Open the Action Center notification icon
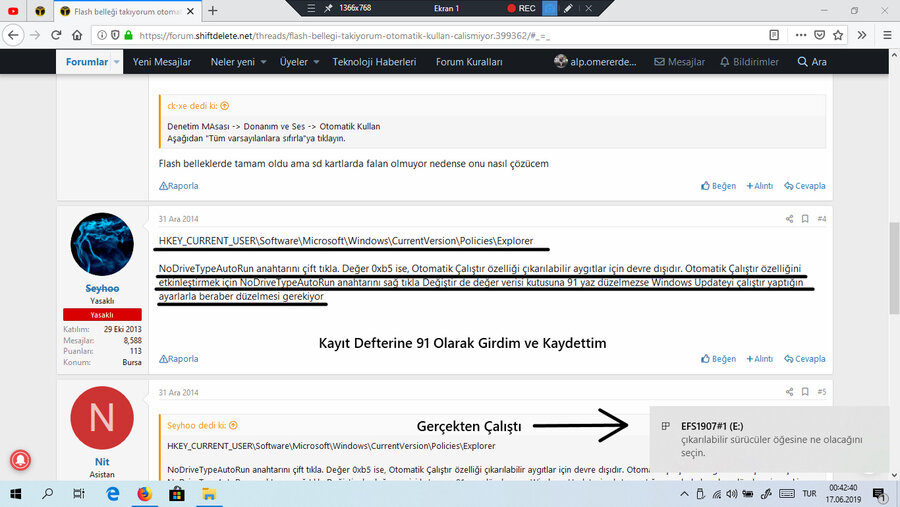This screenshot has width=900, height=507. [879, 494]
